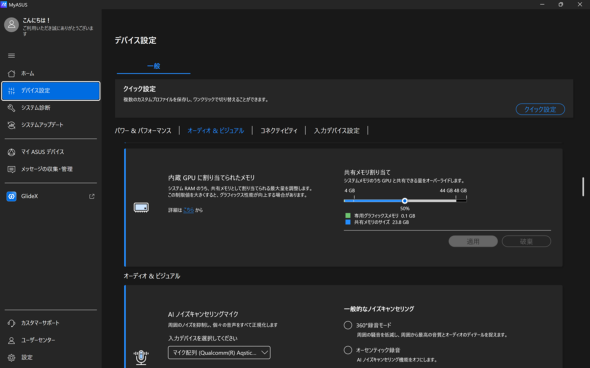Click the システムアップデート icon
The image size is (590, 368).
point(11,125)
